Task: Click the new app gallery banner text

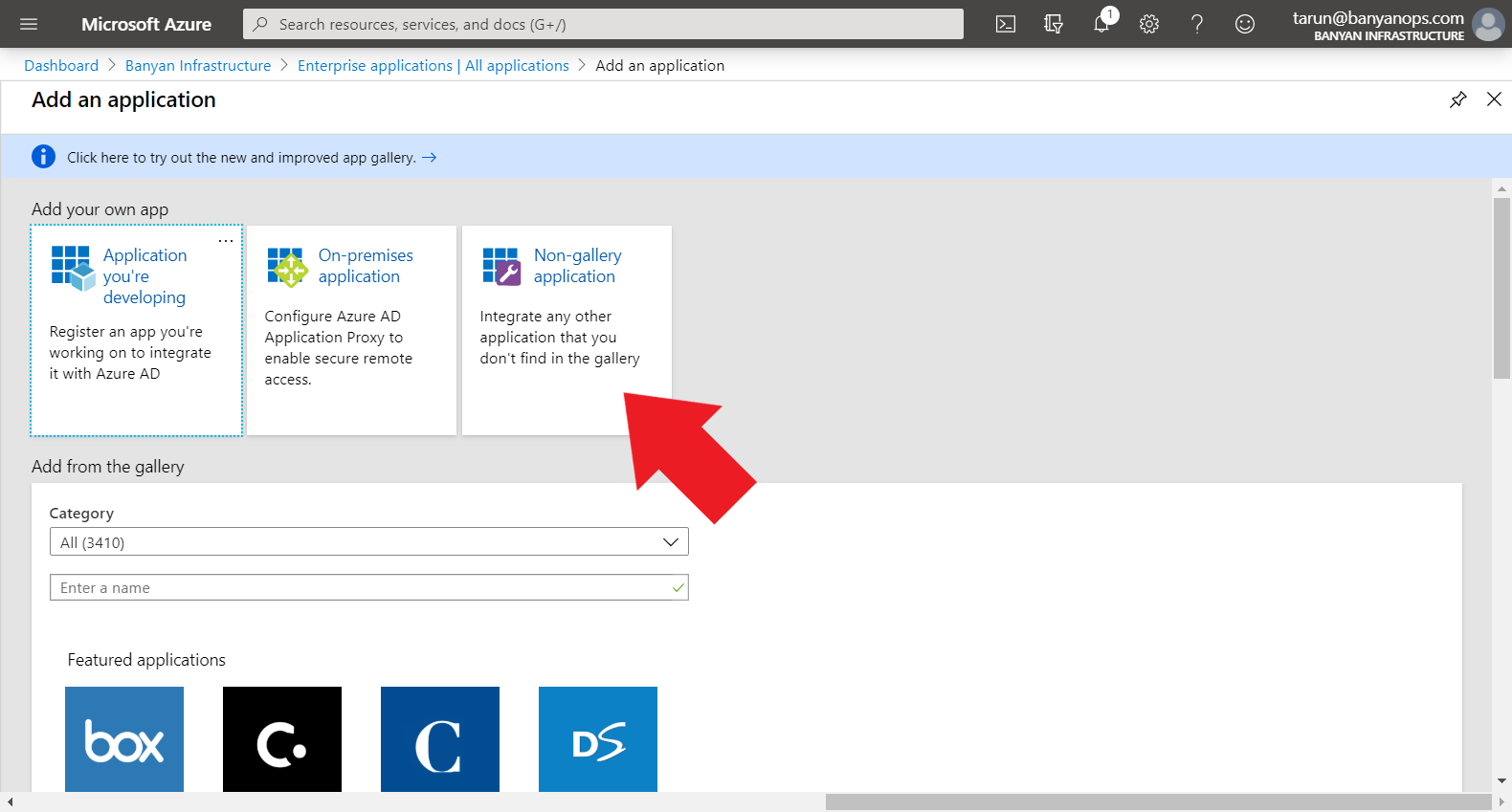Action: click(x=241, y=158)
